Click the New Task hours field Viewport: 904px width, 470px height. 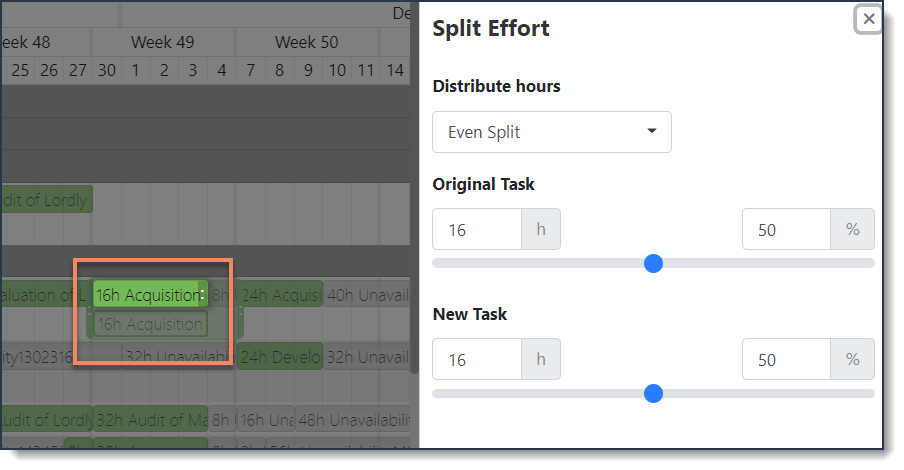click(x=477, y=359)
